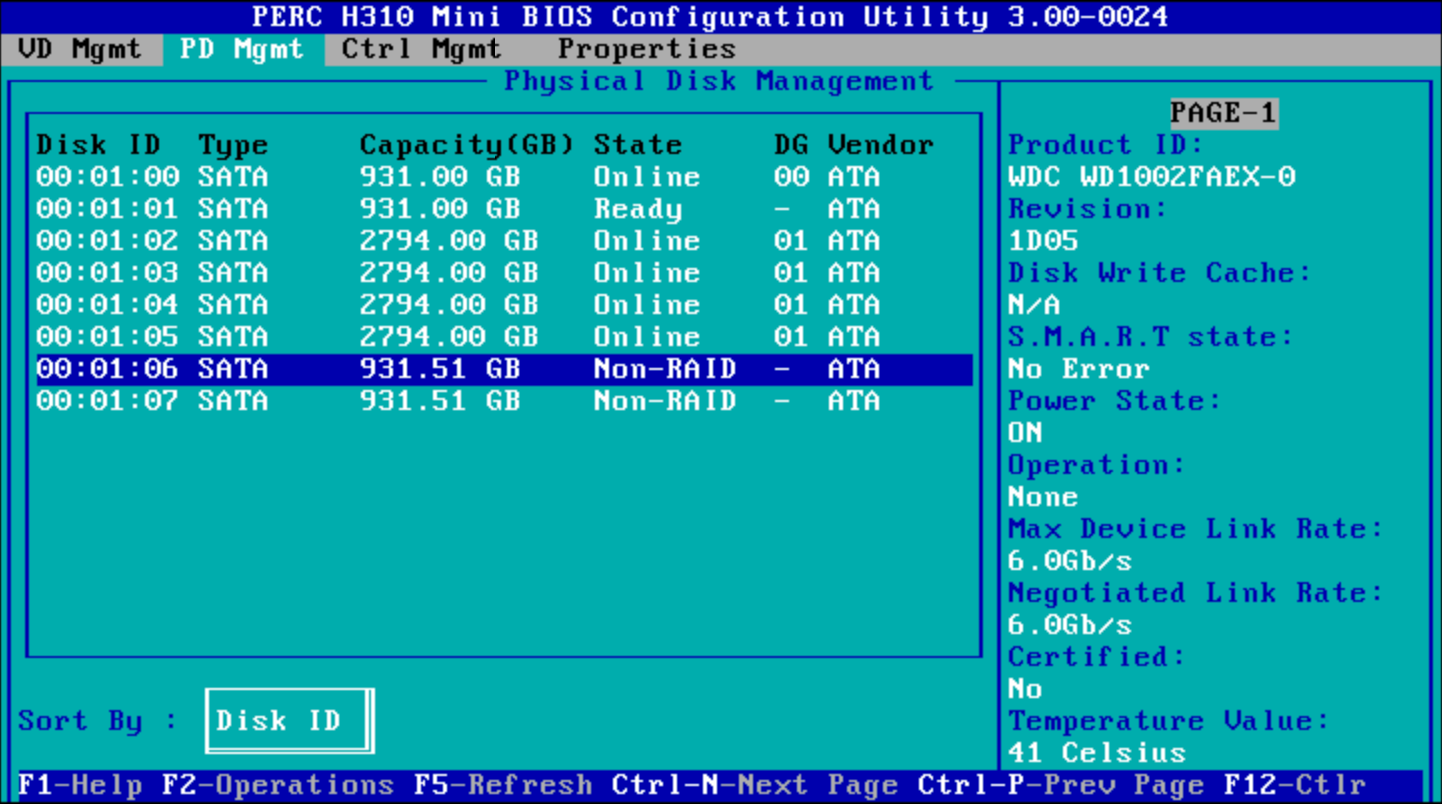The width and height of the screenshot is (1442, 804).
Task: Open the Ctrl Mgmt tab
Action: click(421, 49)
